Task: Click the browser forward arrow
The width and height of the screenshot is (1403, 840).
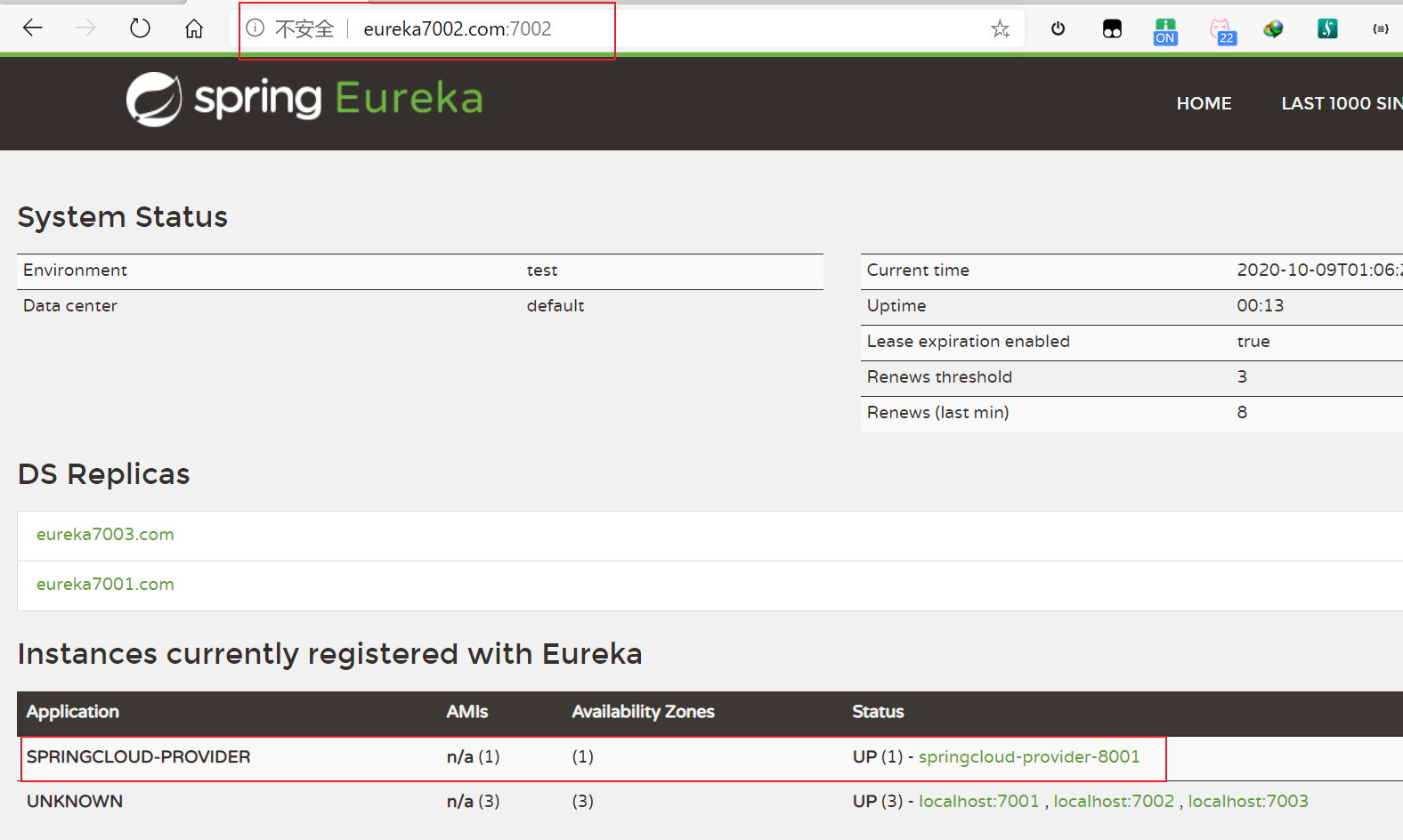Action: pyautogui.click(x=86, y=28)
